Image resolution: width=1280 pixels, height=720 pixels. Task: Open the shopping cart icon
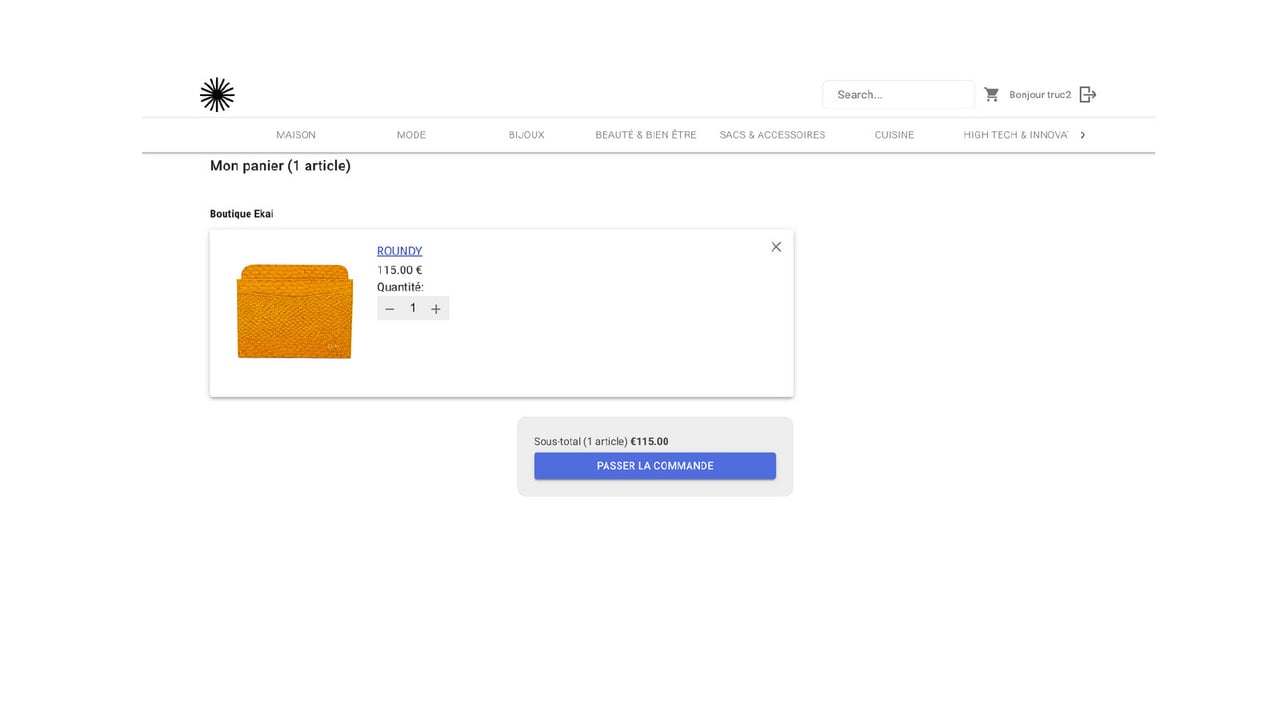coord(992,95)
